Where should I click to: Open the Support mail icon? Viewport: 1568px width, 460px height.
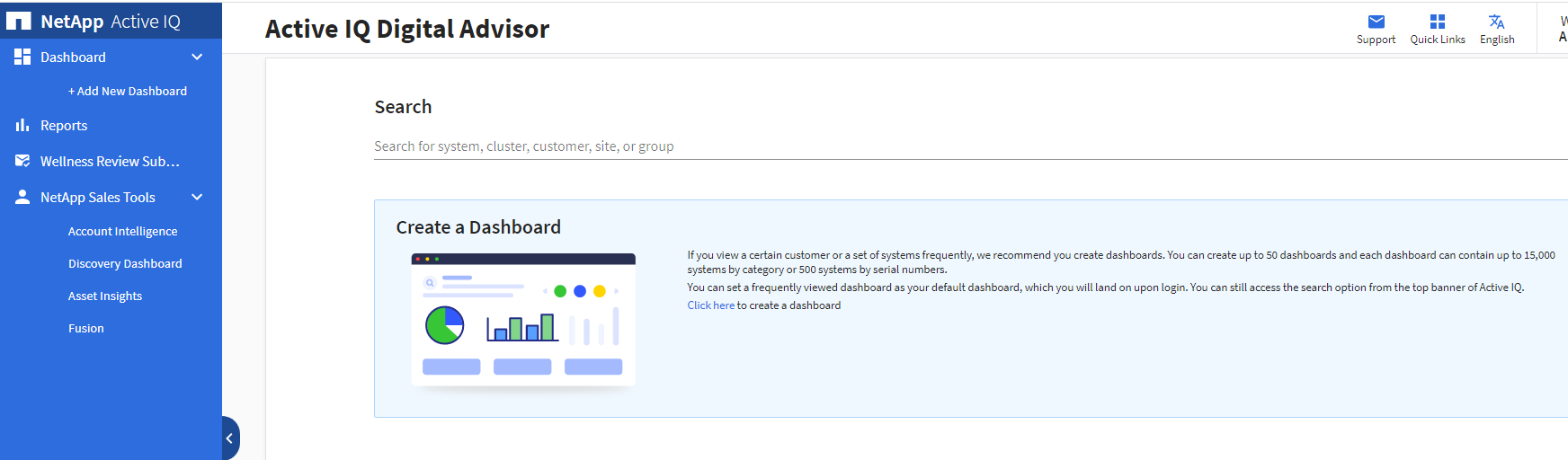click(1376, 22)
